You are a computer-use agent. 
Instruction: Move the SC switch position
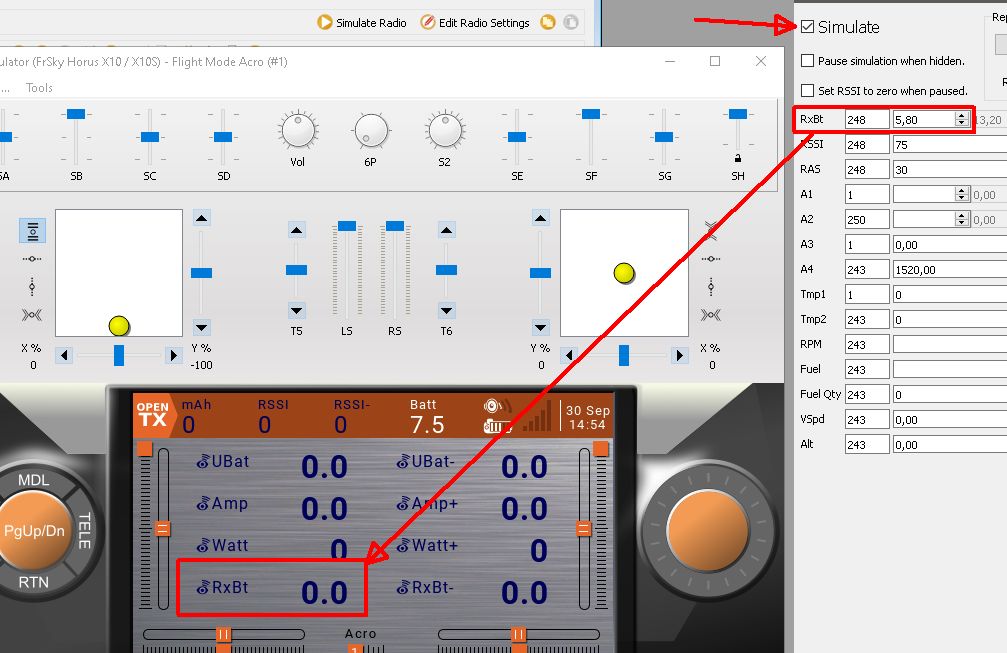coord(150,137)
